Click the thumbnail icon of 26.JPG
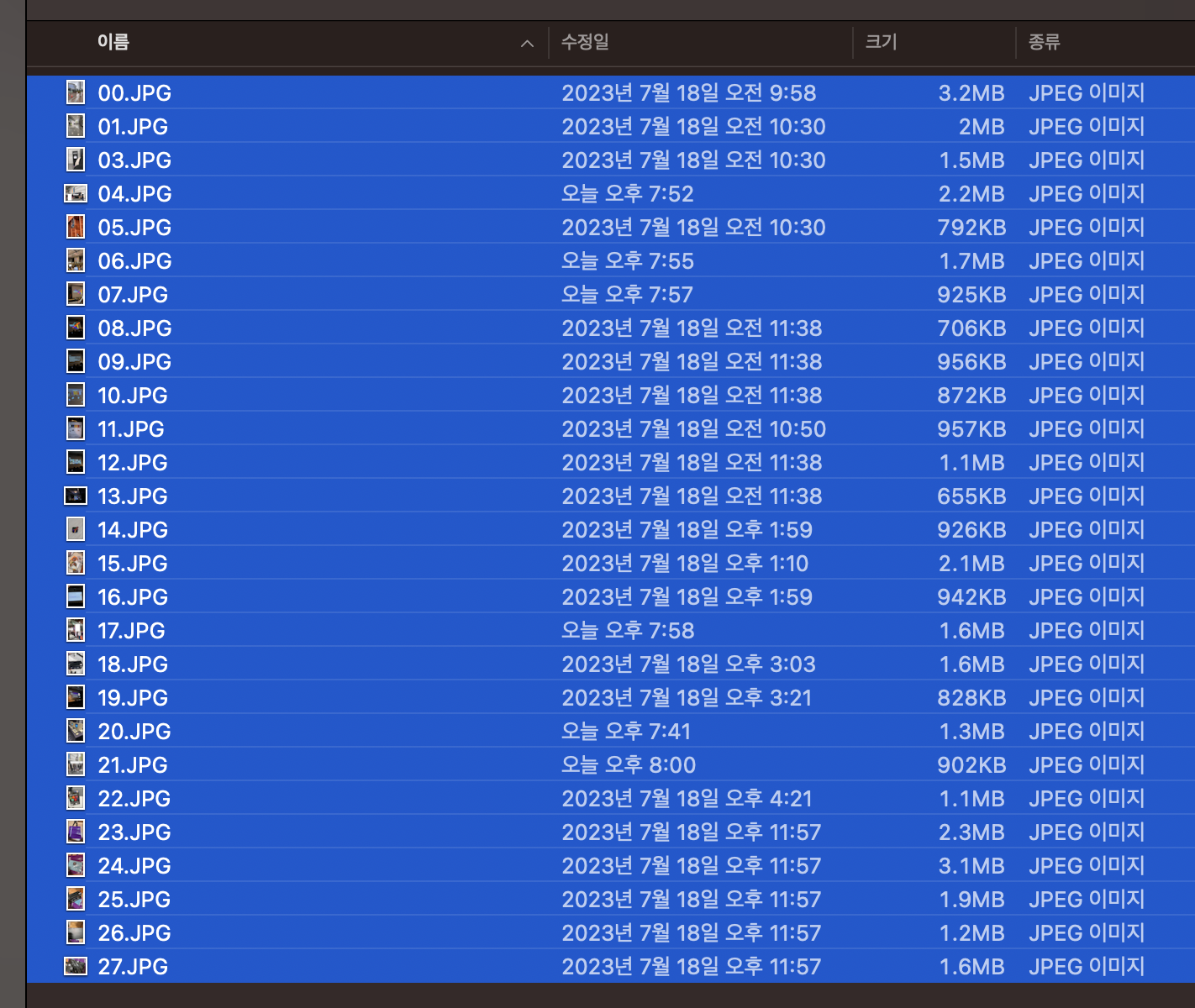This screenshot has height=1008, width=1195. (x=76, y=932)
